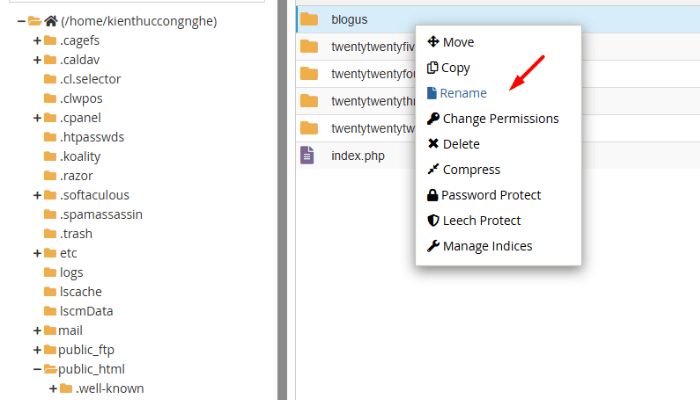
Task: Open the .trash folder in tree
Action: click(x=76, y=234)
